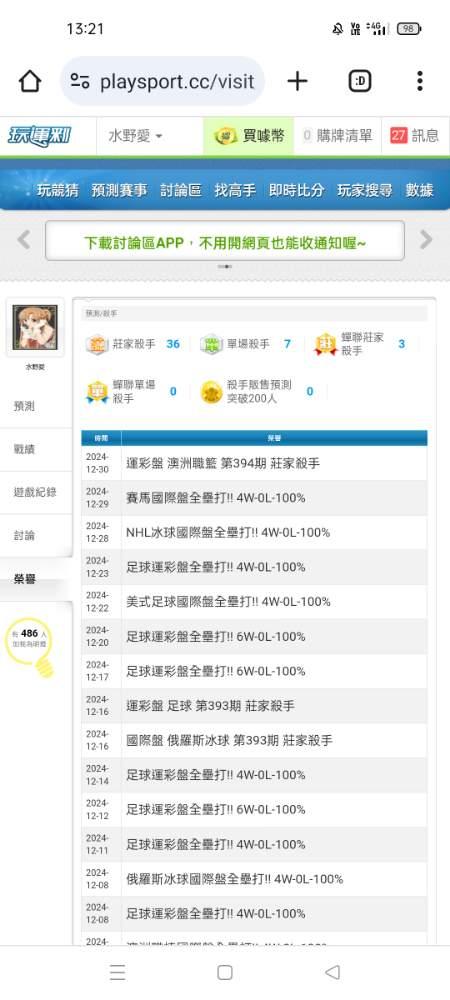Click row NHL冰球國際盤全壘打!! 4W-0L-100%
The width and height of the screenshot is (450, 1000).
[254, 533]
